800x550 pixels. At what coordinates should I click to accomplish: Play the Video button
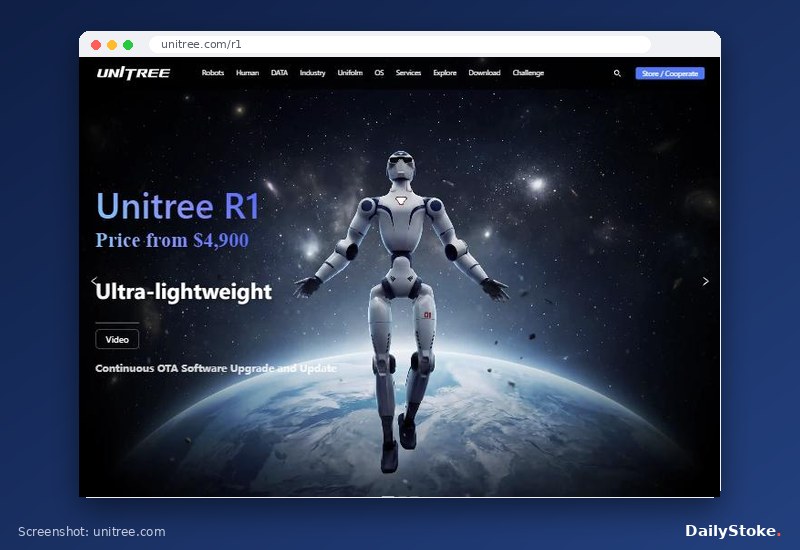(x=117, y=339)
